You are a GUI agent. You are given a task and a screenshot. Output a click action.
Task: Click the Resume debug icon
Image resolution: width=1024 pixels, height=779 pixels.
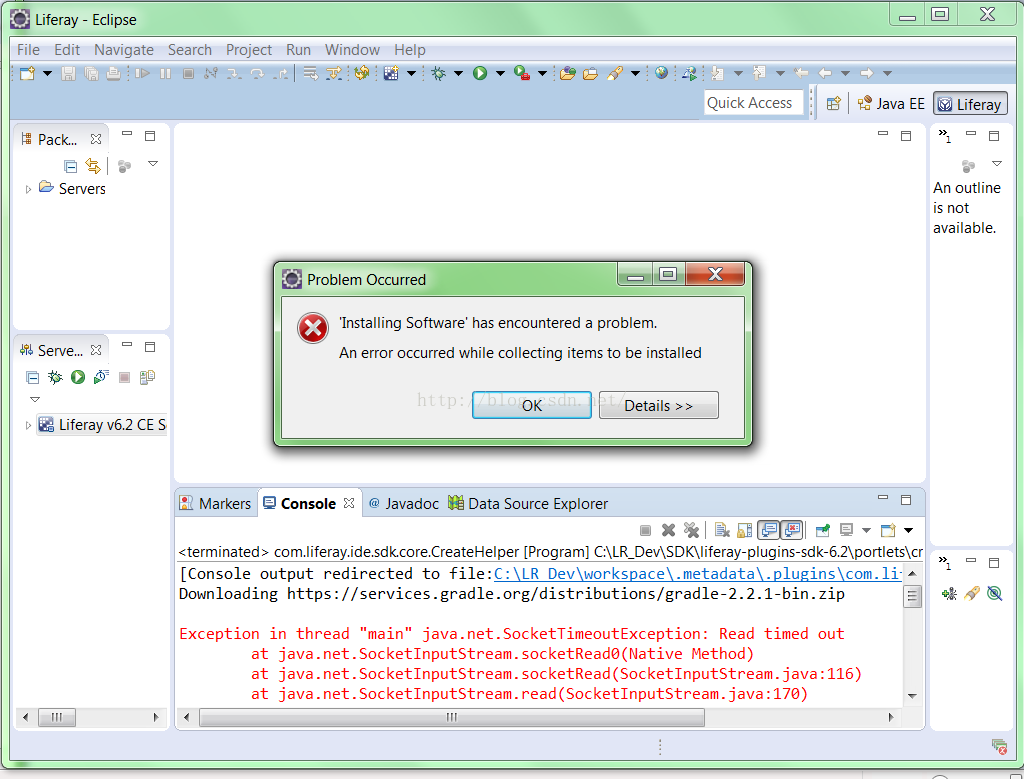tap(142, 73)
